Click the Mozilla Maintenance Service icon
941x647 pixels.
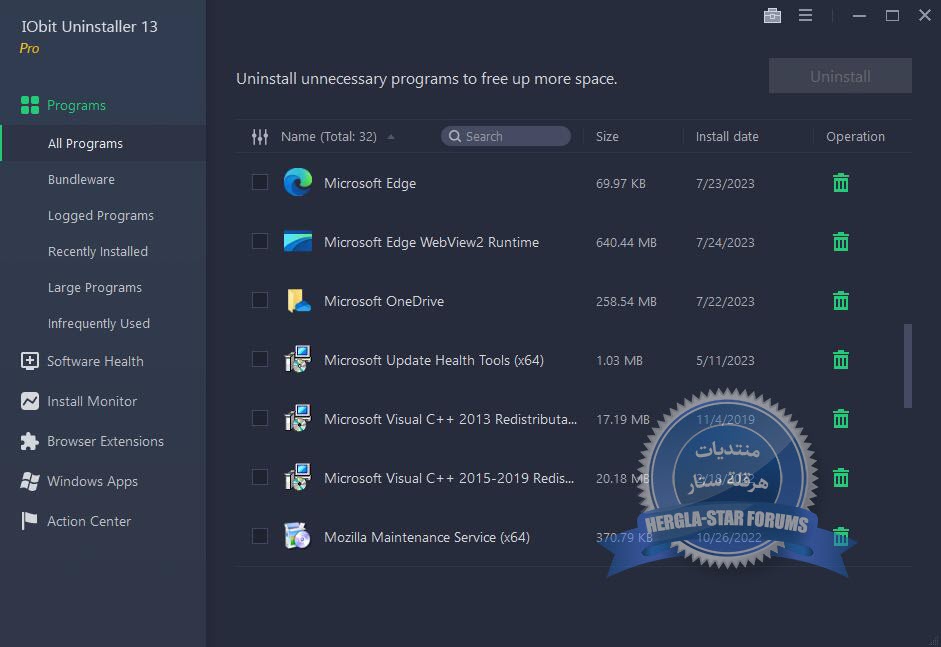click(x=297, y=536)
